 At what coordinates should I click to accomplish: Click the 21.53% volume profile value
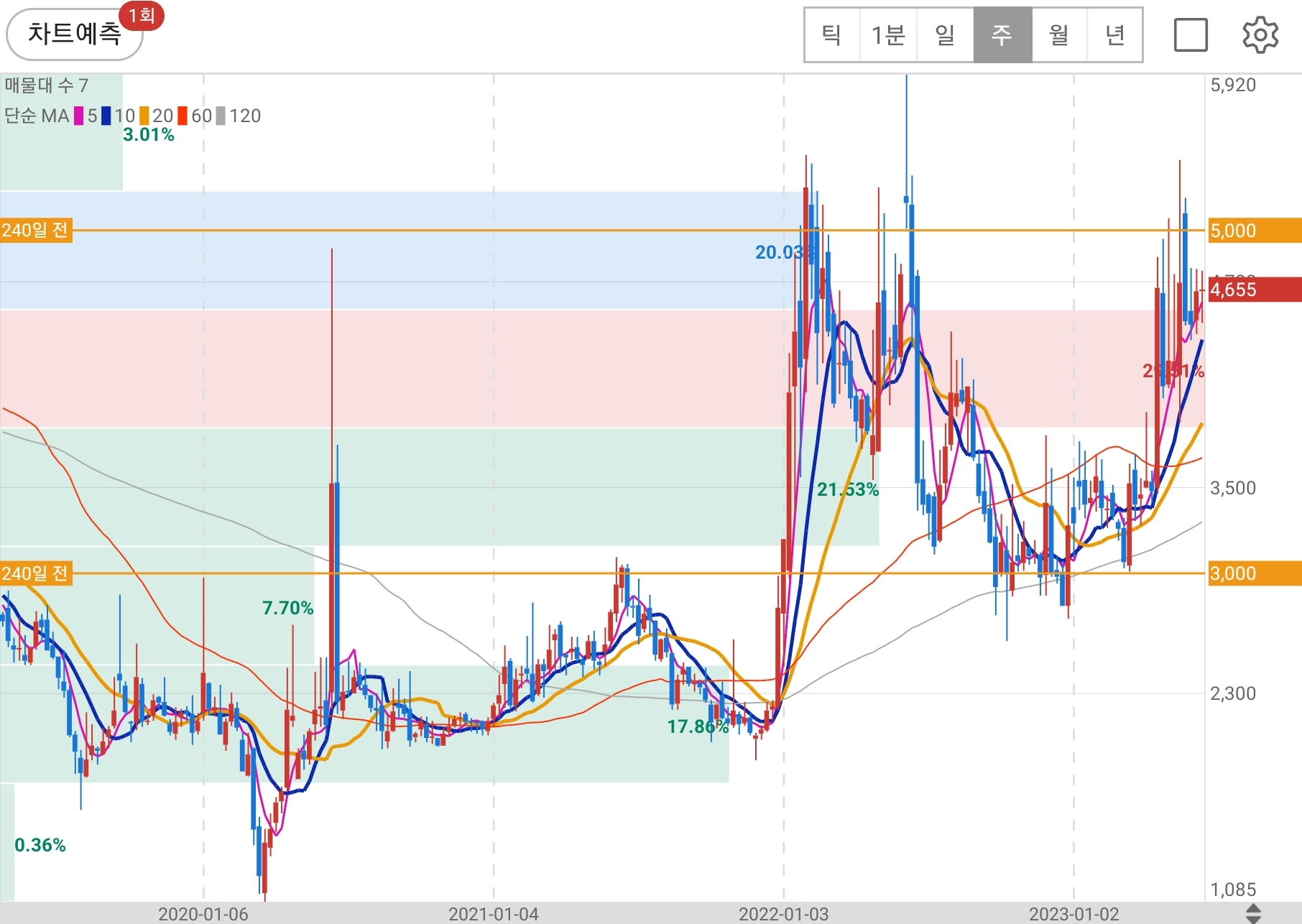coord(848,489)
